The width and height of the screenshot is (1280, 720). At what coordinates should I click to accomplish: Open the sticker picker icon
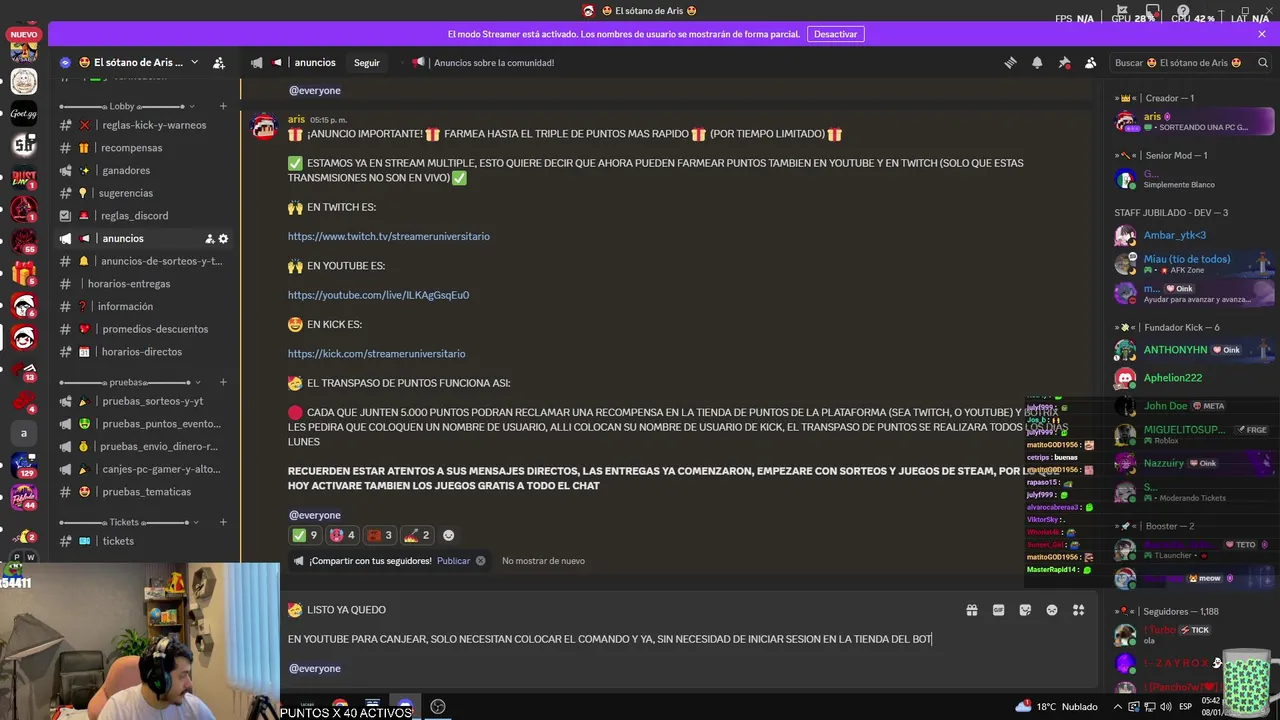coord(1025,610)
